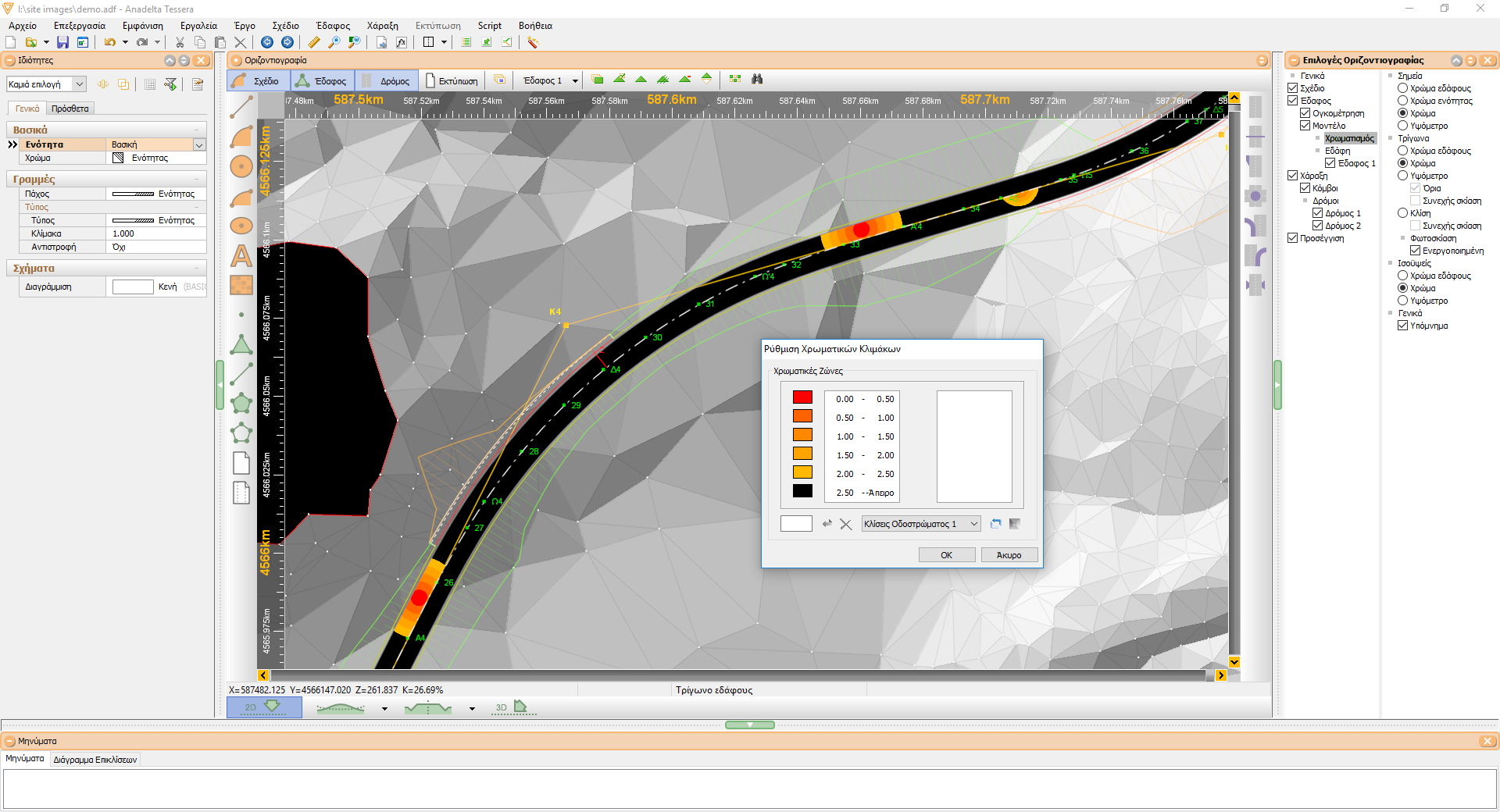The image size is (1500, 812).
Task: Expand the Έδαφος 1 surface dropdown
Action: pos(575,80)
